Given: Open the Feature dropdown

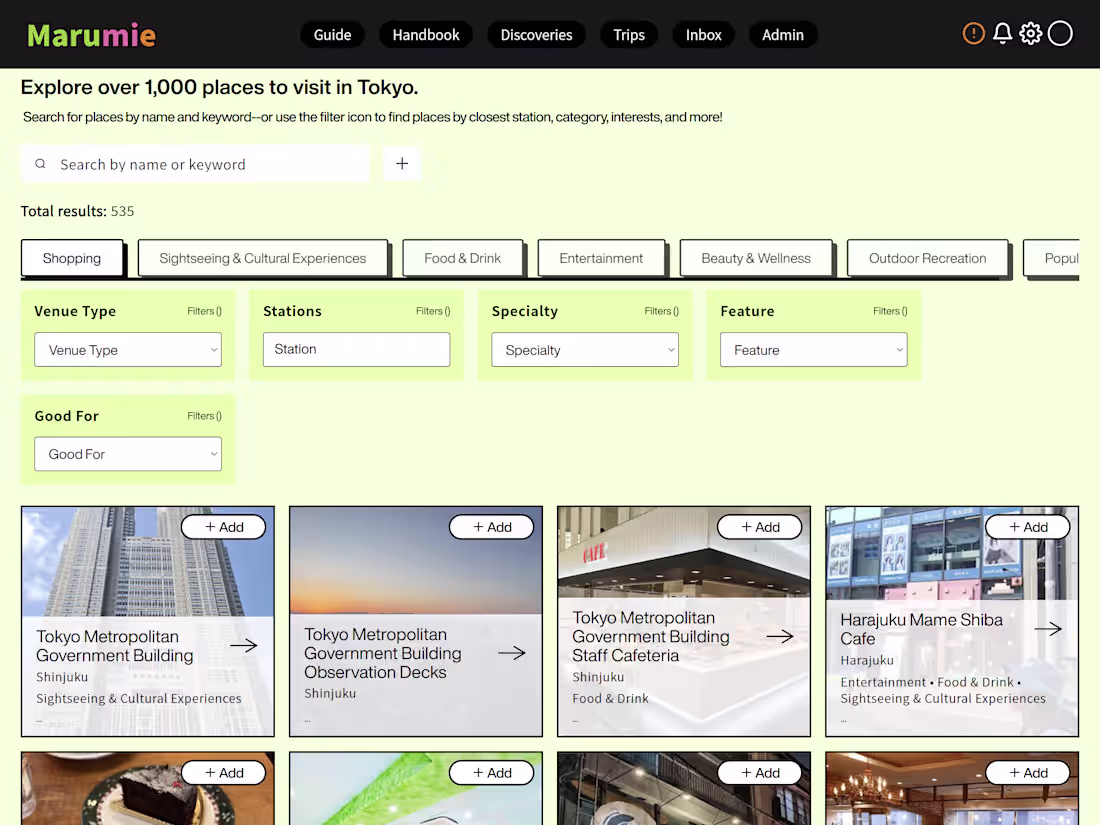Looking at the screenshot, I should pyautogui.click(x=814, y=349).
